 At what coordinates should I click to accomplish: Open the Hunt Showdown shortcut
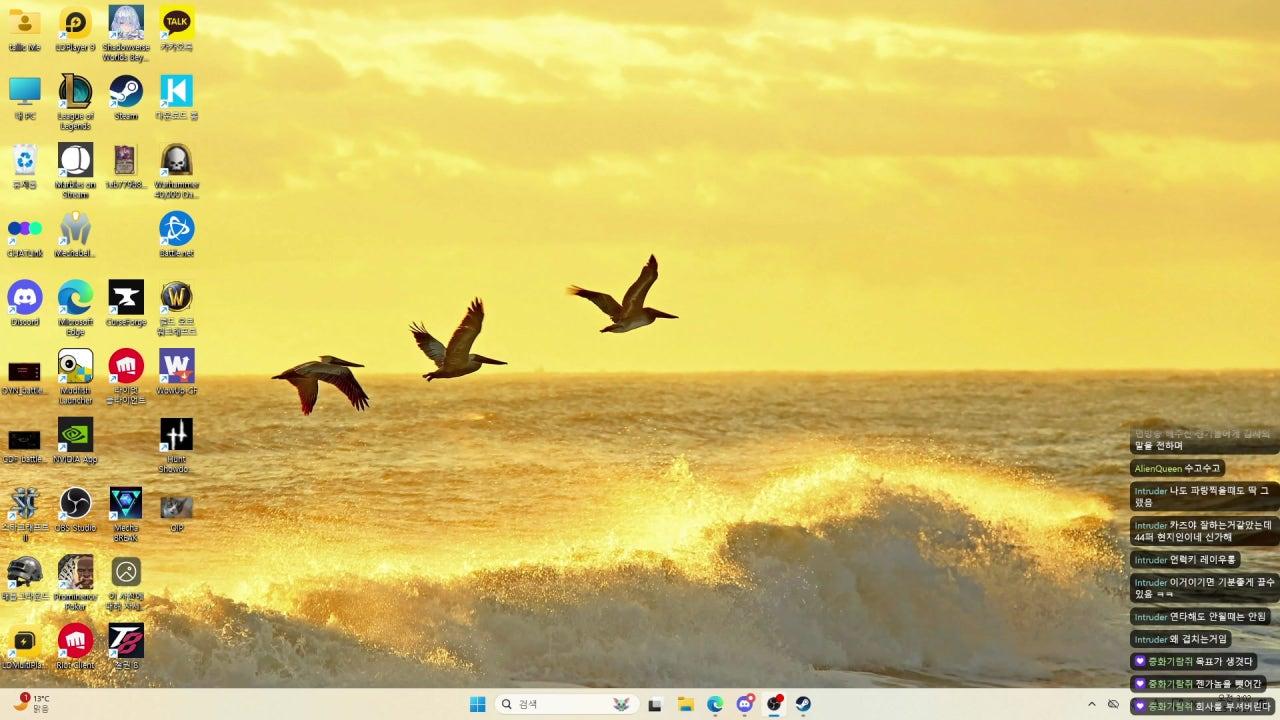click(x=177, y=435)
